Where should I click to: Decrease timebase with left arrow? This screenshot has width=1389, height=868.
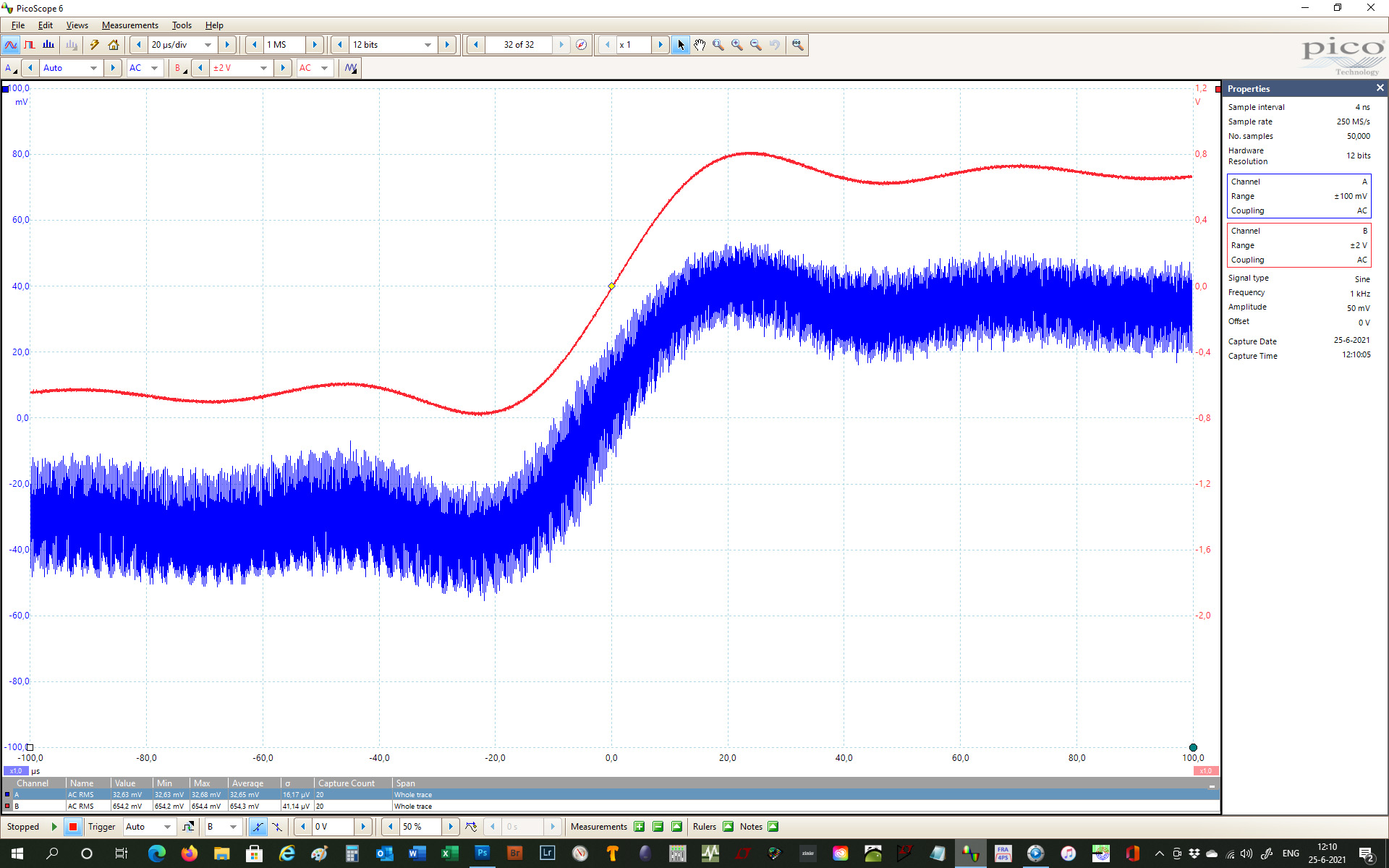pos(138,45)
